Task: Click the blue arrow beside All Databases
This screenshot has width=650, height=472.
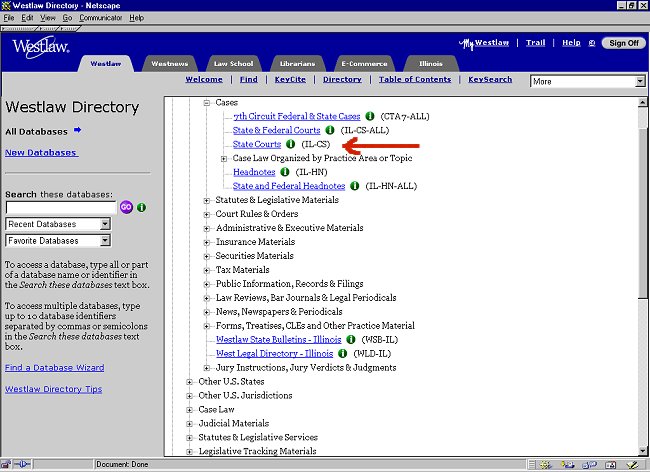Action: point(78,130)
